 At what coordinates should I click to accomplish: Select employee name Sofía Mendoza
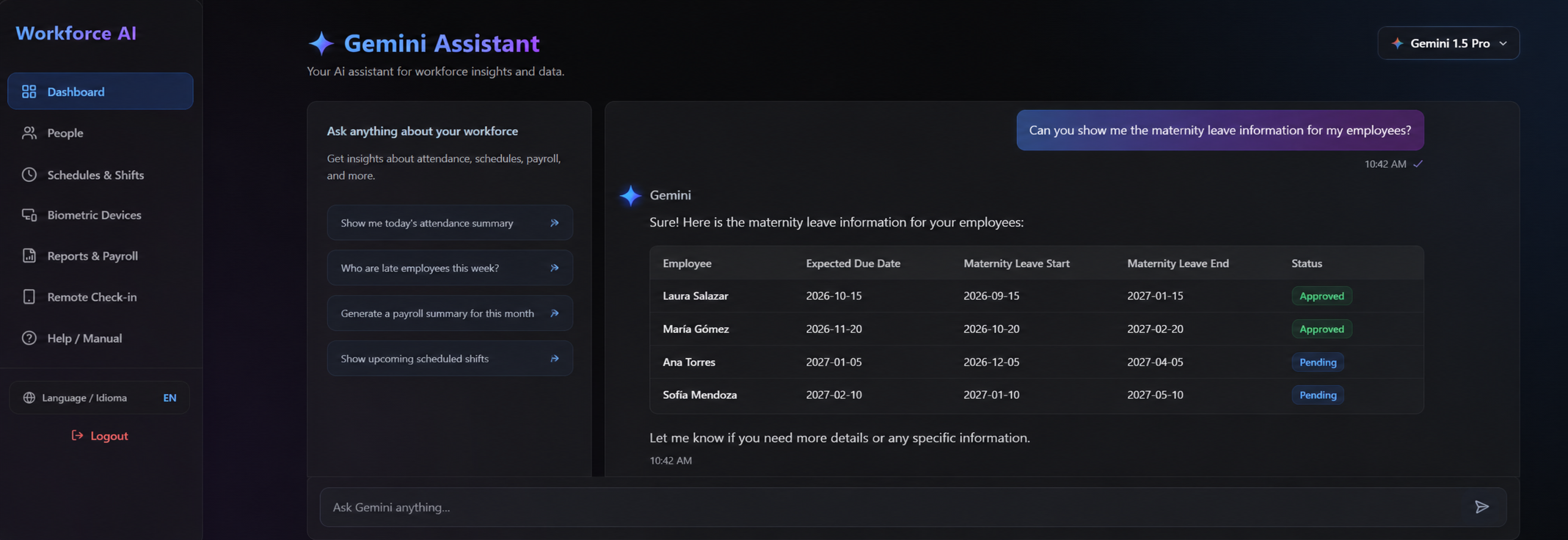(700, 395)
